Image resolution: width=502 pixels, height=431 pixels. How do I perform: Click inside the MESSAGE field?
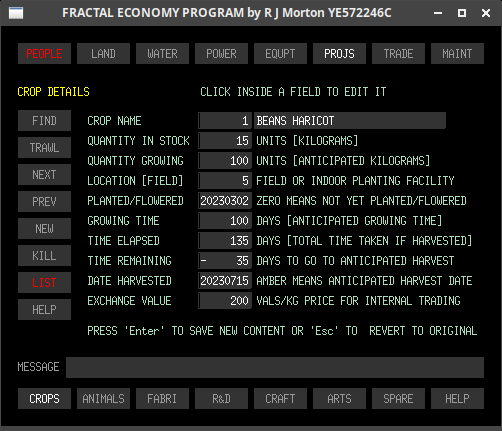point(275,367)
